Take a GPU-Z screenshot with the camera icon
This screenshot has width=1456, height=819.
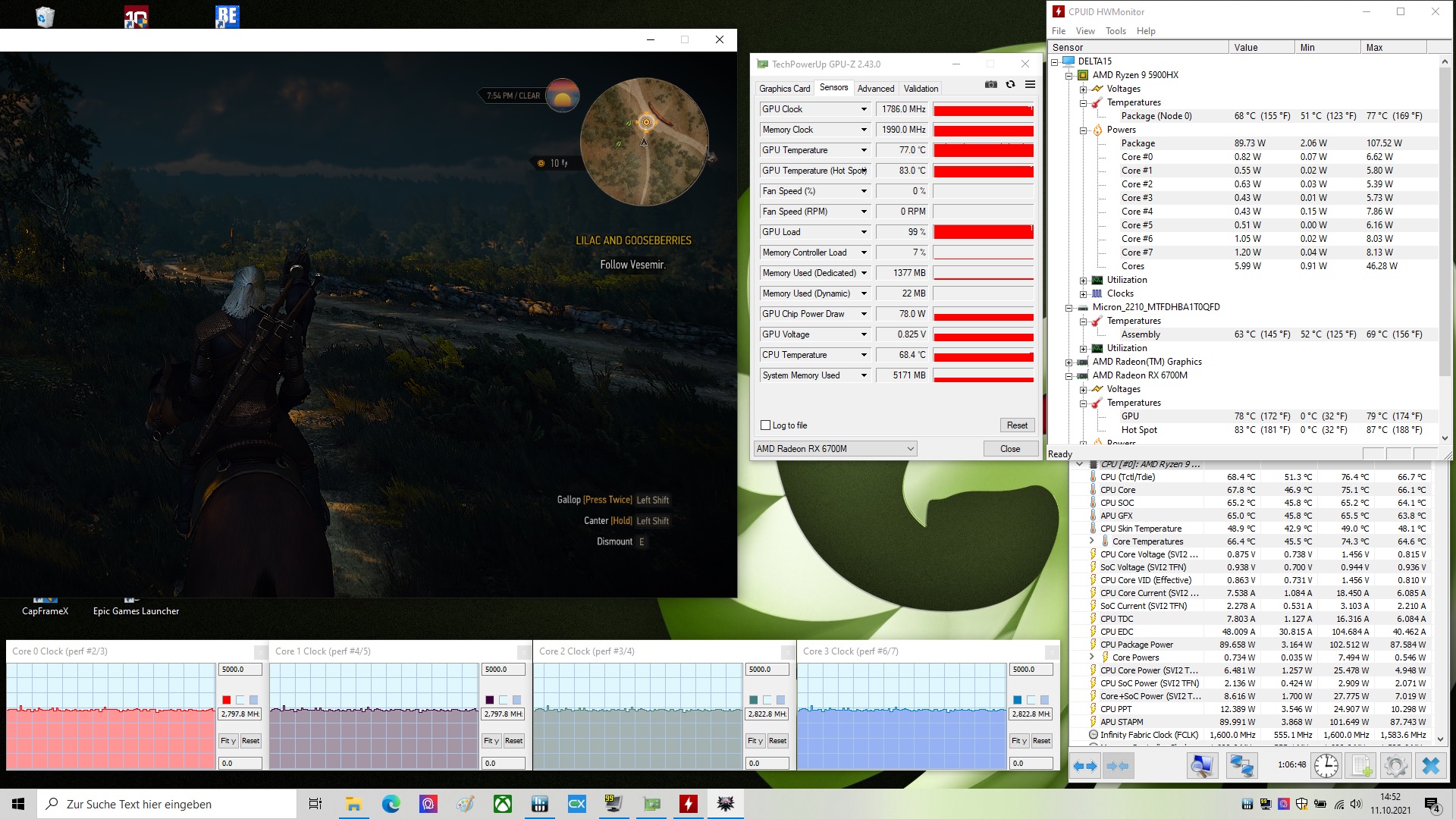[x=990, y=85]
